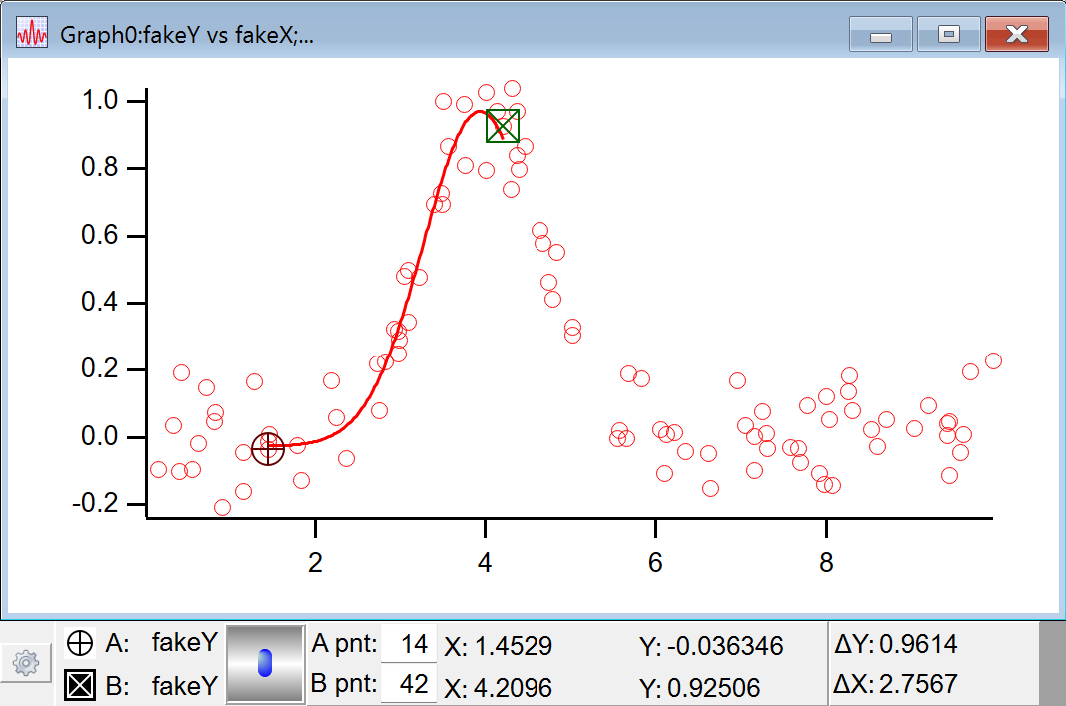The image size is (1066, 706).
Task: Click the 6 tick label on bottom axis
Action: (655, 563)
